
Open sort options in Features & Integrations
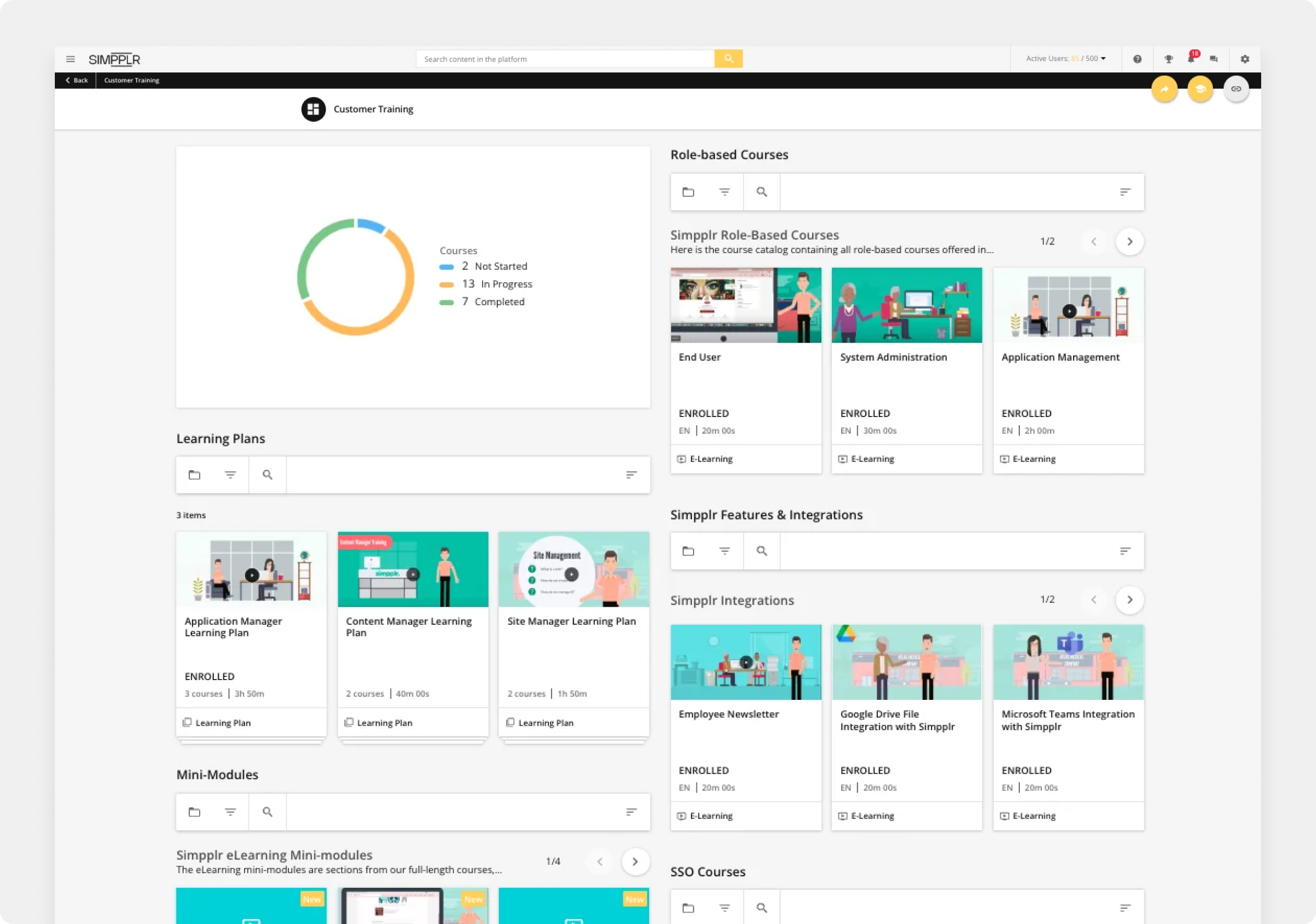1125,551
